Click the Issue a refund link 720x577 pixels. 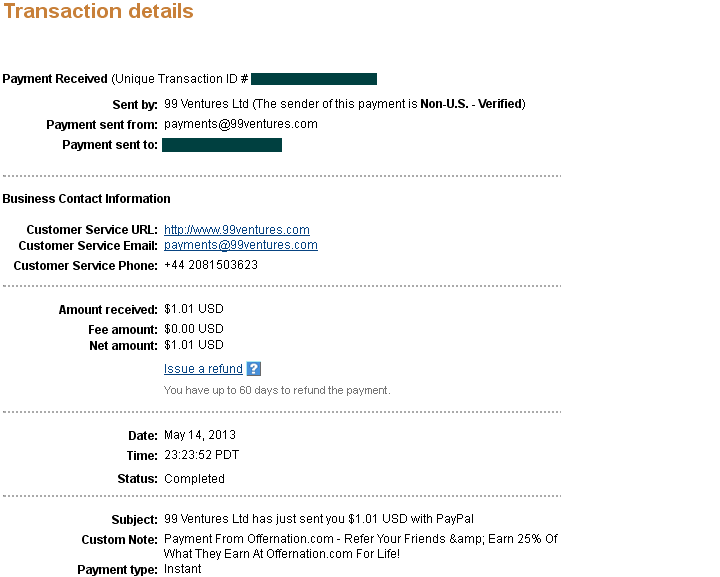(203, 369)
